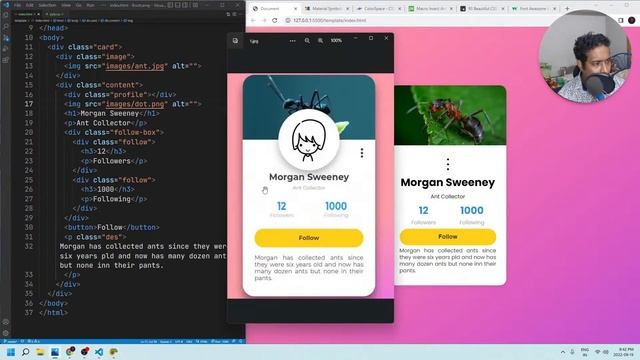Open a new Chrome tab with the plus button

[x=567, y=8]
